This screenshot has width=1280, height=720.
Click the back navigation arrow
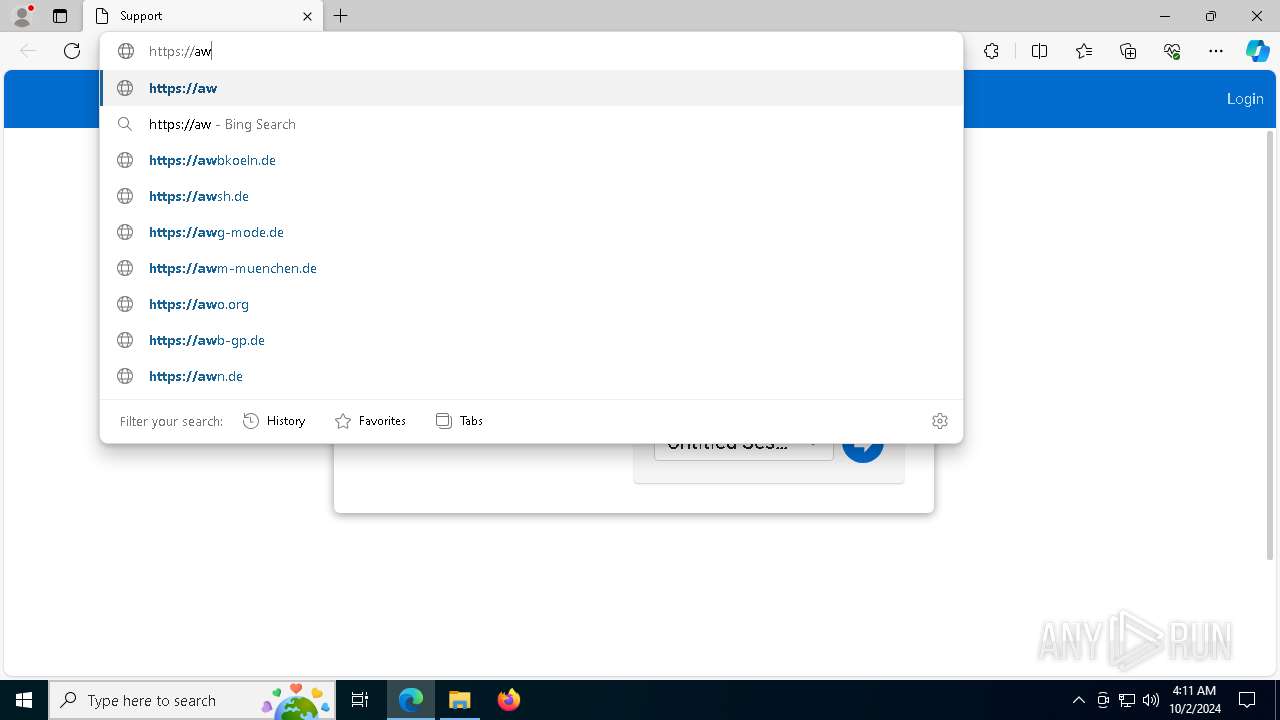[28, 51]
